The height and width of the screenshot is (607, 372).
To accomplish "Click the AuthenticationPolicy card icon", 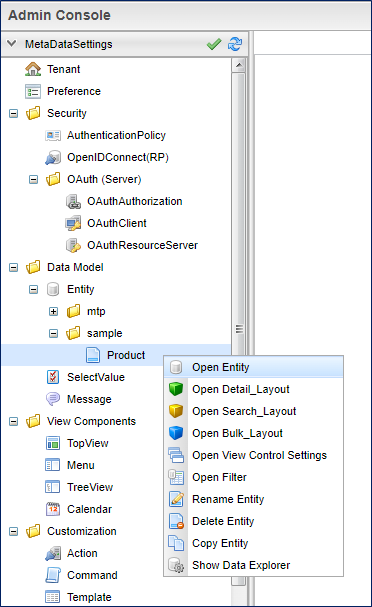I will pos(53,135).
